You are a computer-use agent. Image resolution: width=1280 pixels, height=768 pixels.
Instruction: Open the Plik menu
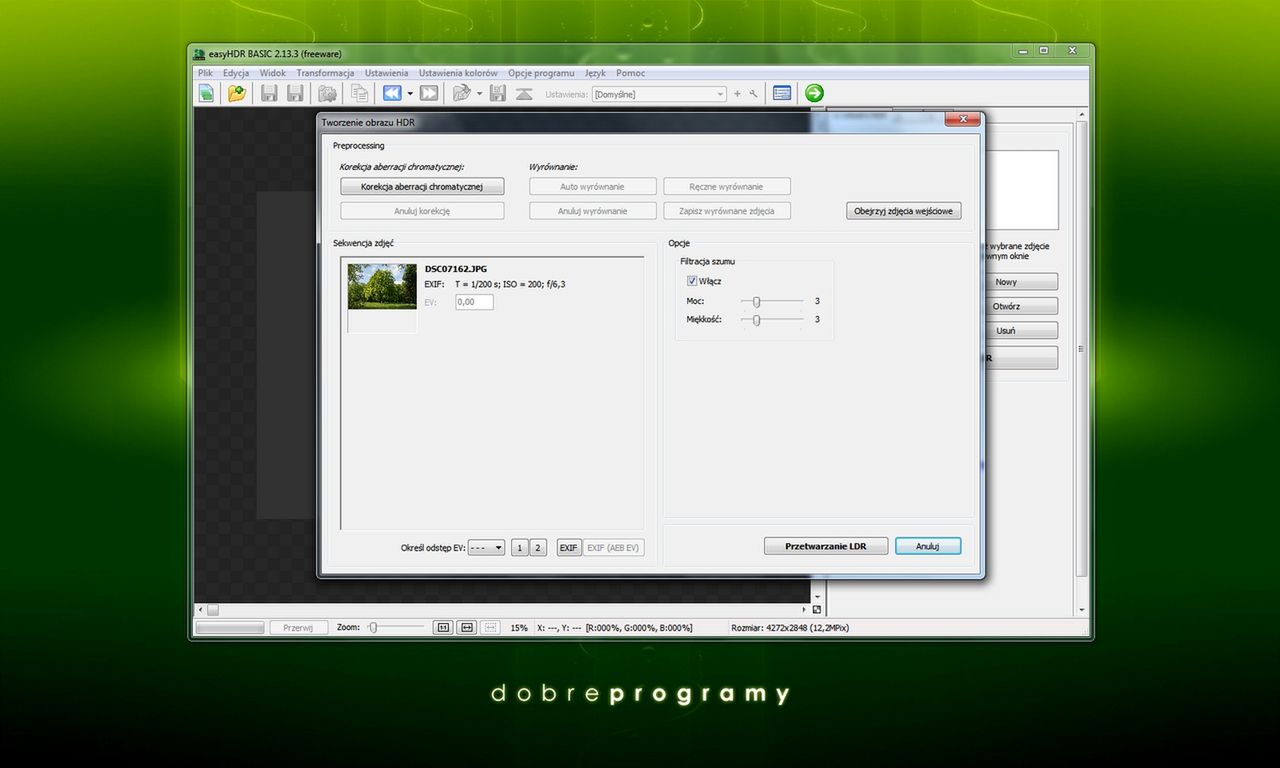click(x=205, y=73)
